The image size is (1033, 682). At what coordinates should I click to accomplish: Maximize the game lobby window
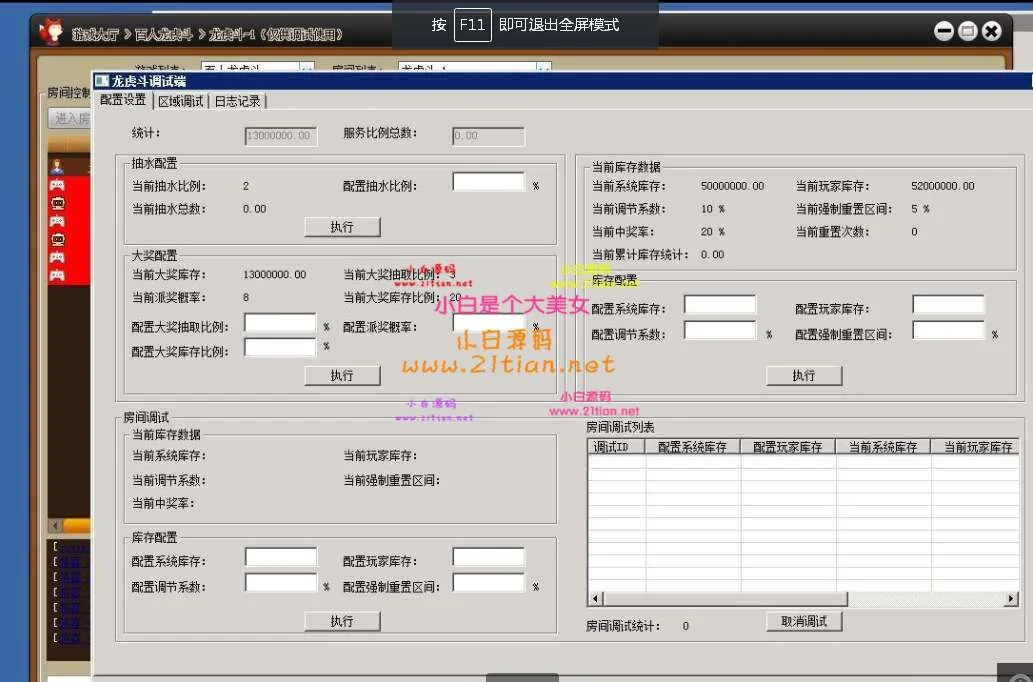[x=967, y=32]
